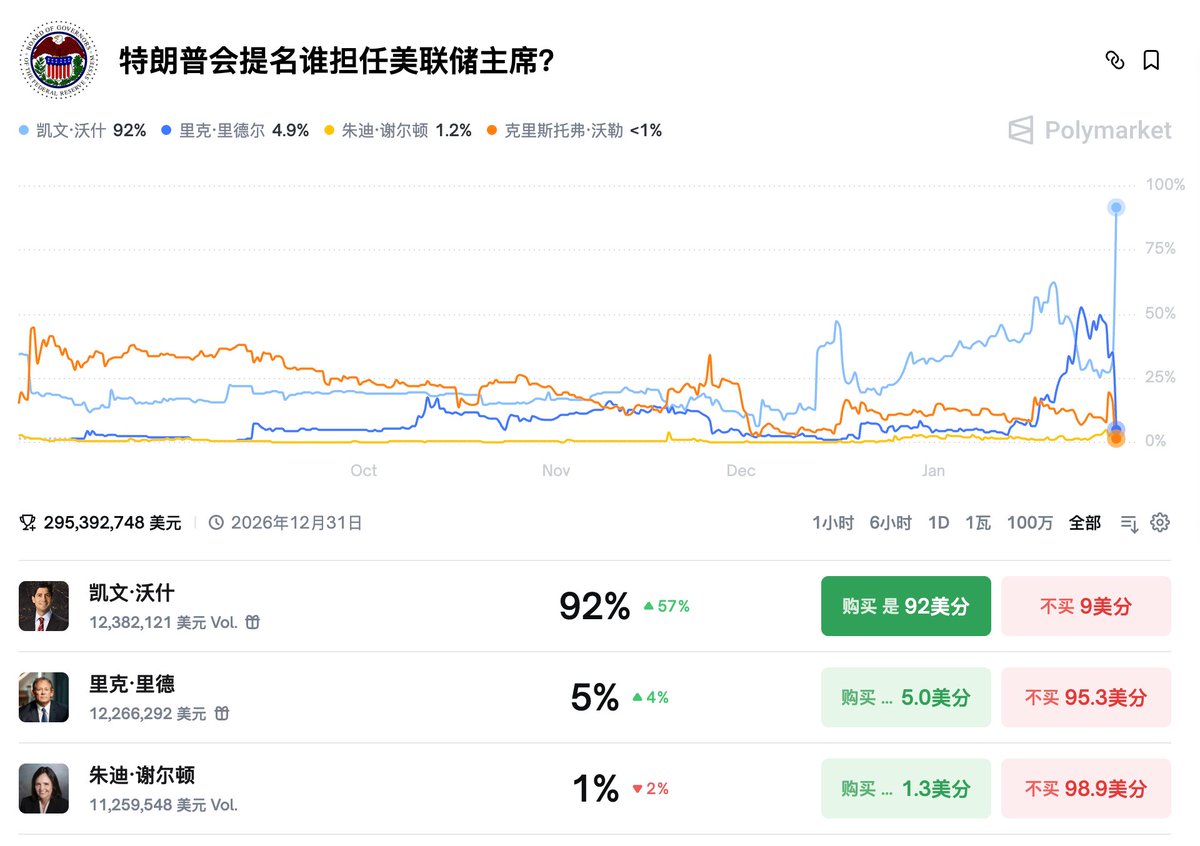This screenshot has width=1200, height=846.
Task: Buy No on 凯文·沃什 at 9美分
Action: point(1085,606)
